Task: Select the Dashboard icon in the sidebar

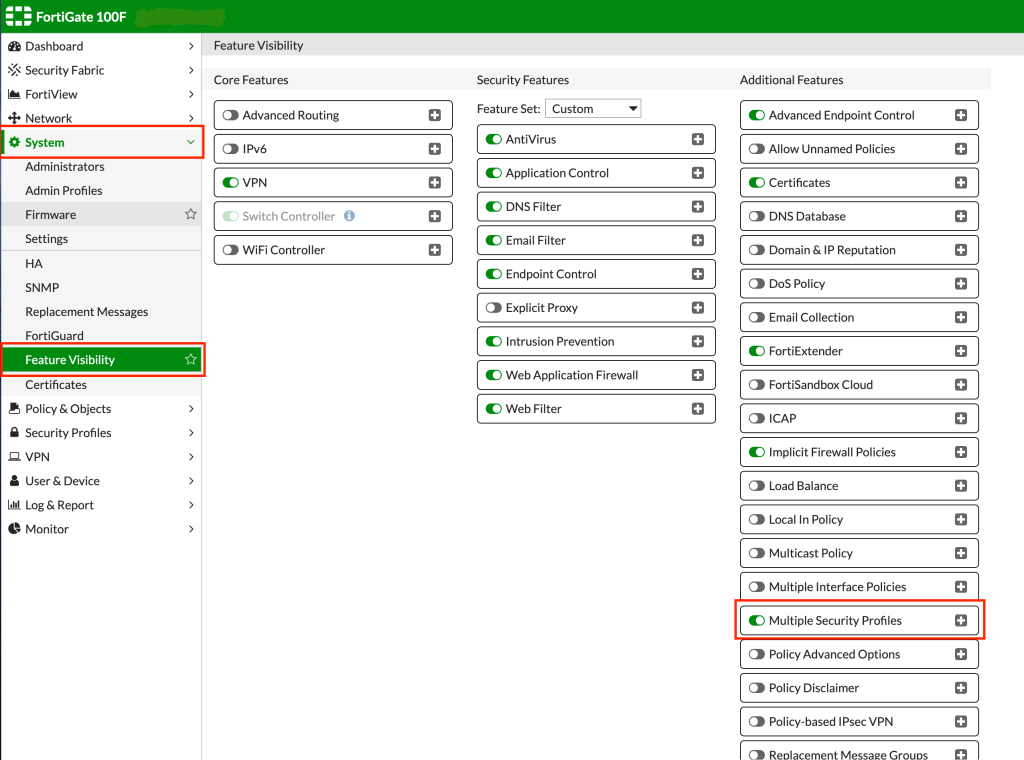Action: (16, 46)
